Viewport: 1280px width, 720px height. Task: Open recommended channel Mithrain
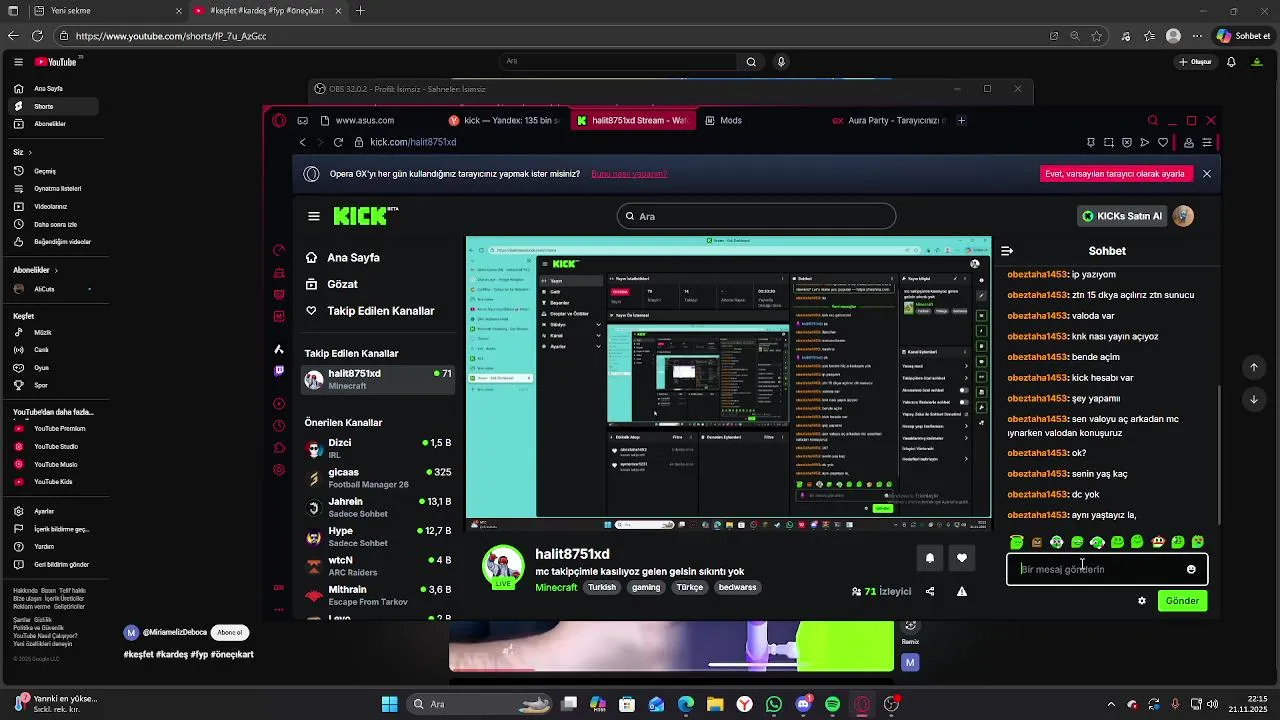point(378,595)
